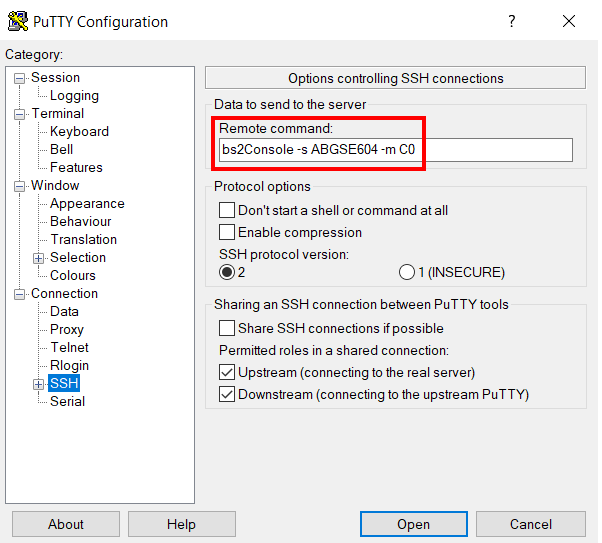The height and width of the screenshot is (543, 602).
Task: Uncheck the Upstream role checkbox
Action: tap(227, 373)
